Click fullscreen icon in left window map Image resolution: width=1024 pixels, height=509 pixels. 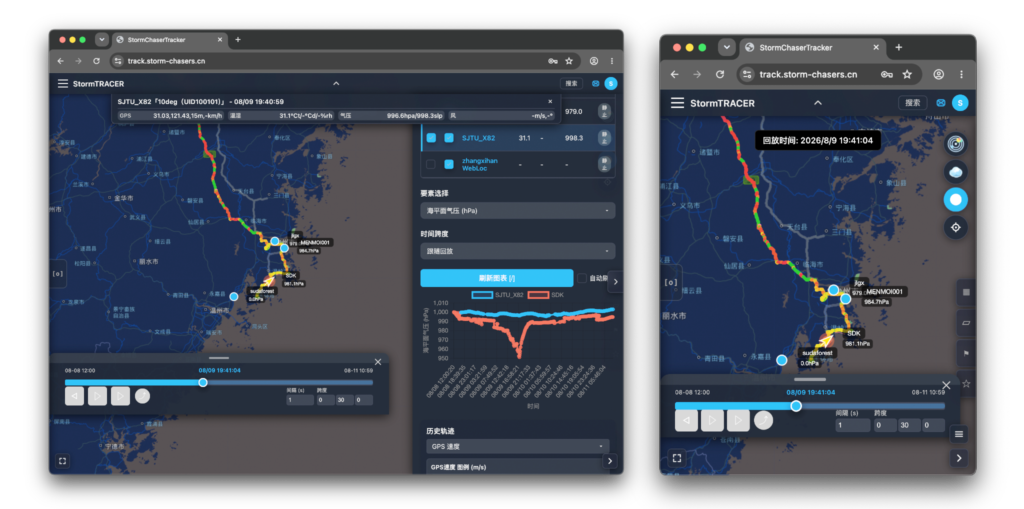(x=62, y=461)
